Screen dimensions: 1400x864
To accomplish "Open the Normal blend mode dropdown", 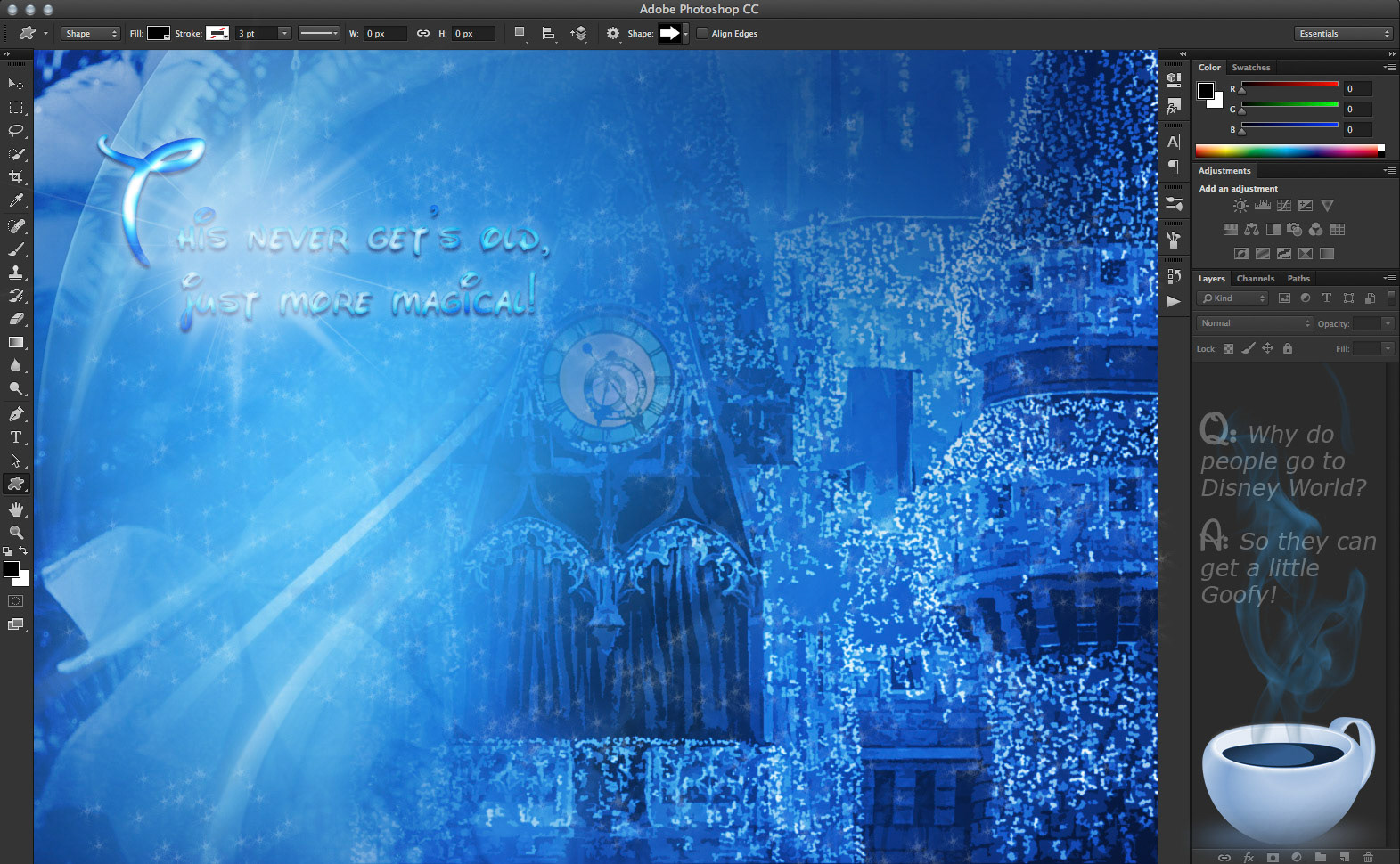I will [1255, 323].
